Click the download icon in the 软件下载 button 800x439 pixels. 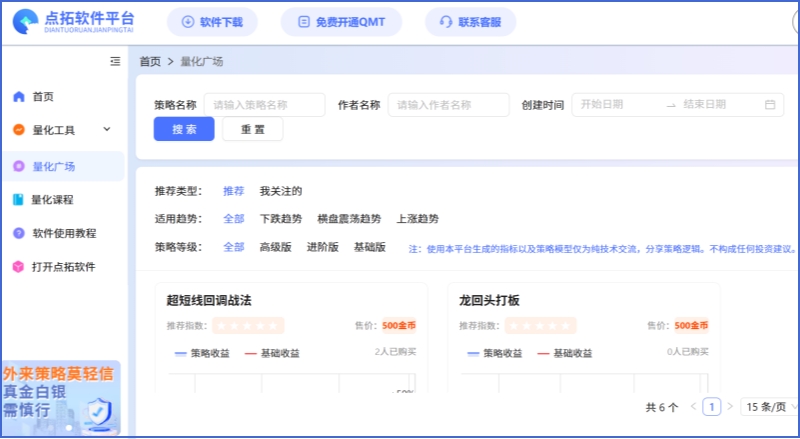(188, 22)
